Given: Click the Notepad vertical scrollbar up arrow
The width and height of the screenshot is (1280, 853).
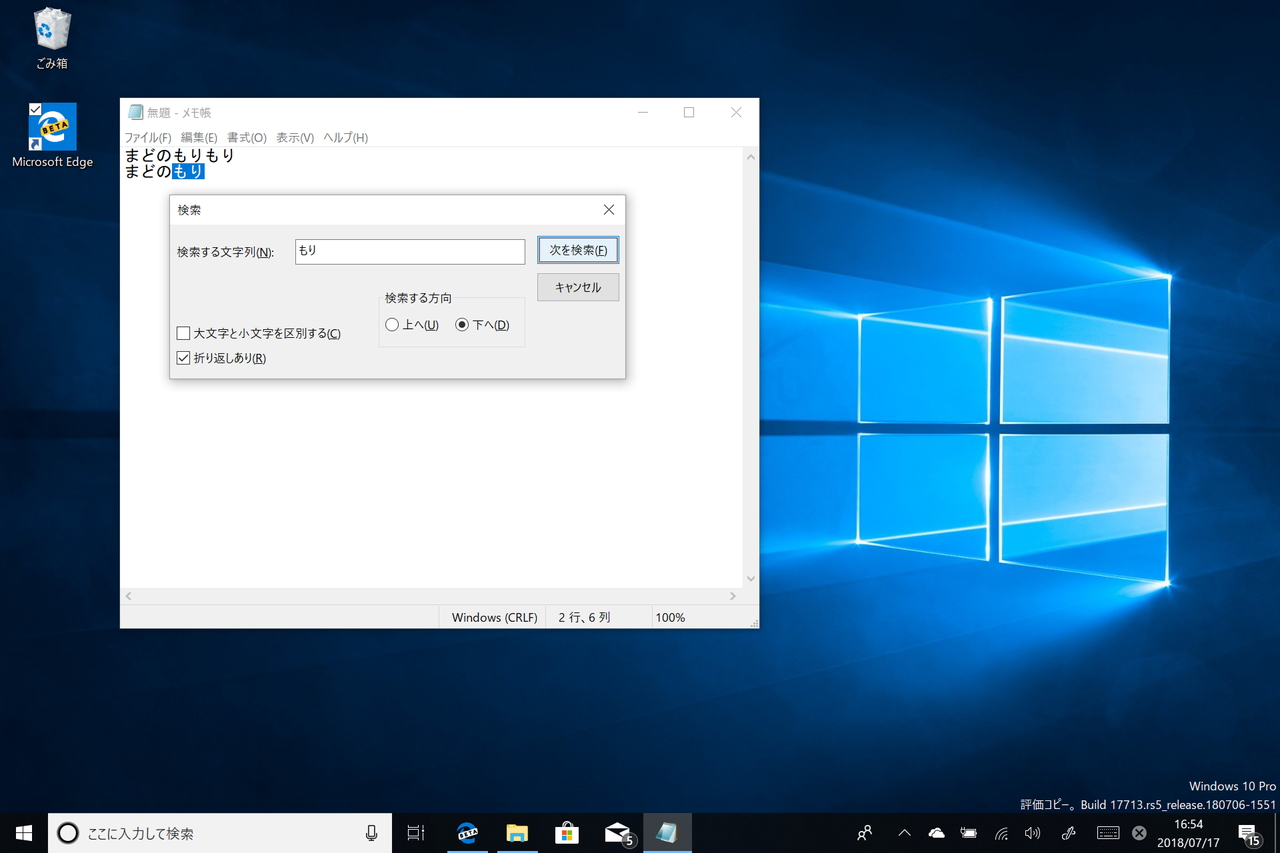Looking at the screenshot, I should (x=751, y=157).
